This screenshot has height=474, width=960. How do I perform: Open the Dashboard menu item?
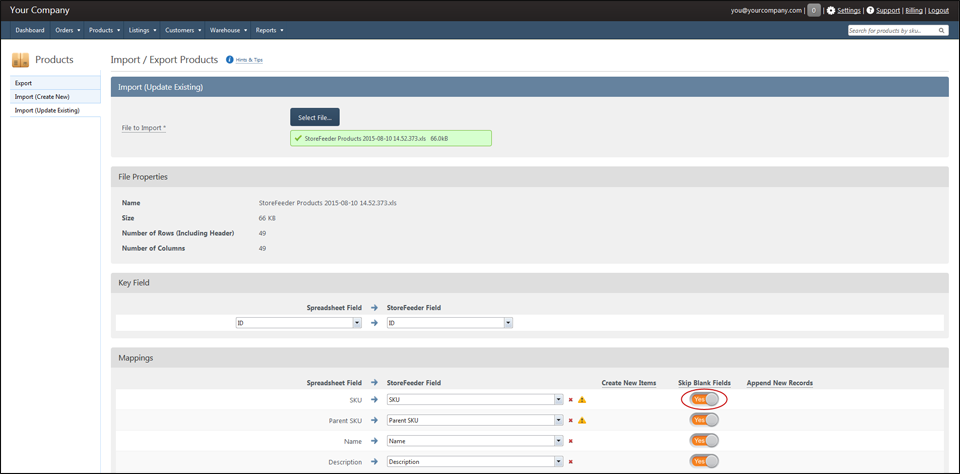pyautogui.click(x=30, y=30)
